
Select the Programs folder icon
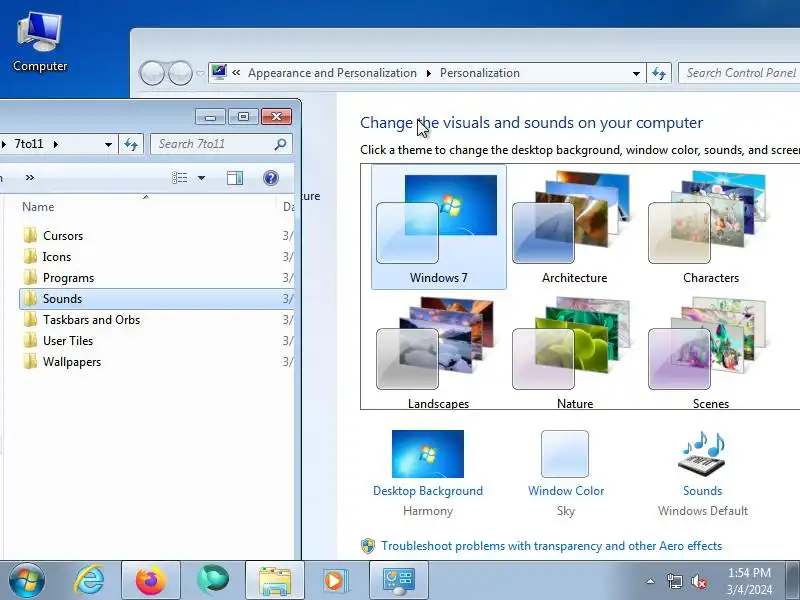click(x=30, y=278)
